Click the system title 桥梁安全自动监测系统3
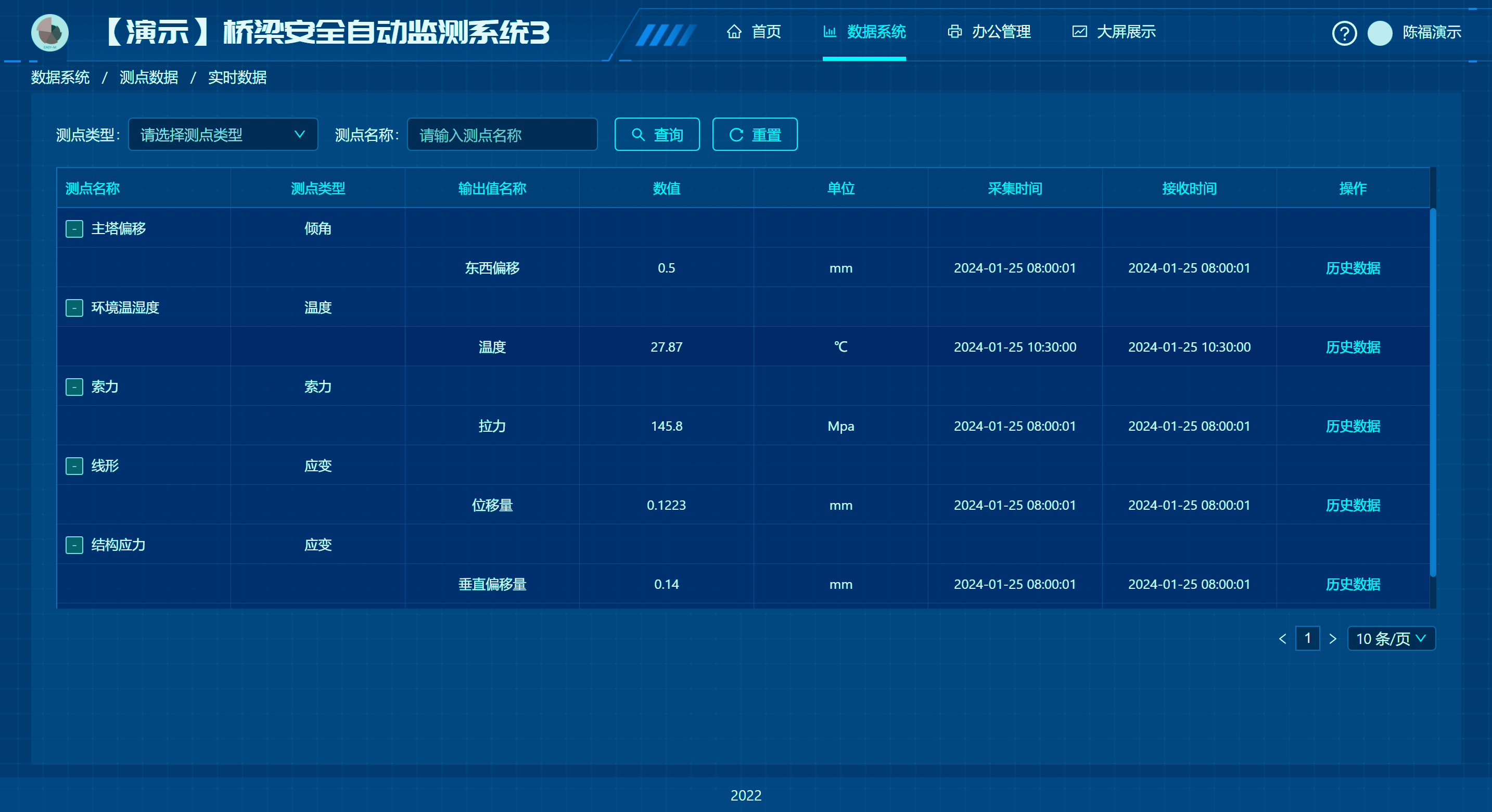This screenshot has width=1492, height=812. 387,32
